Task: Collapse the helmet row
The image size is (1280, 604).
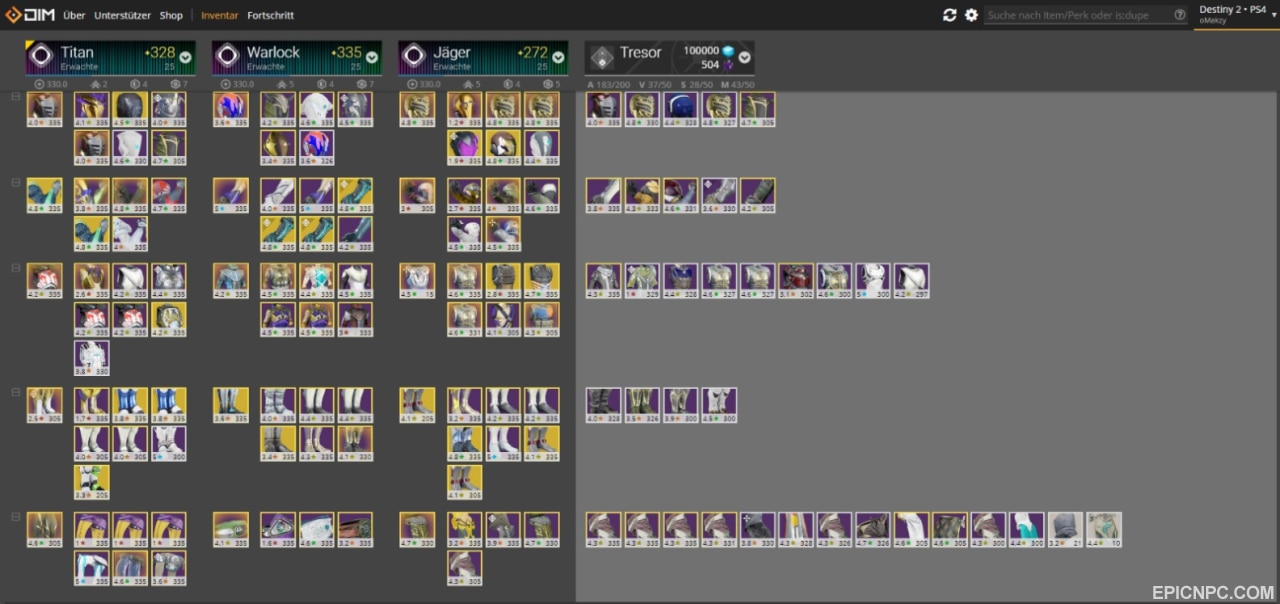Action: pyautogui.click(x=15, y=96)
